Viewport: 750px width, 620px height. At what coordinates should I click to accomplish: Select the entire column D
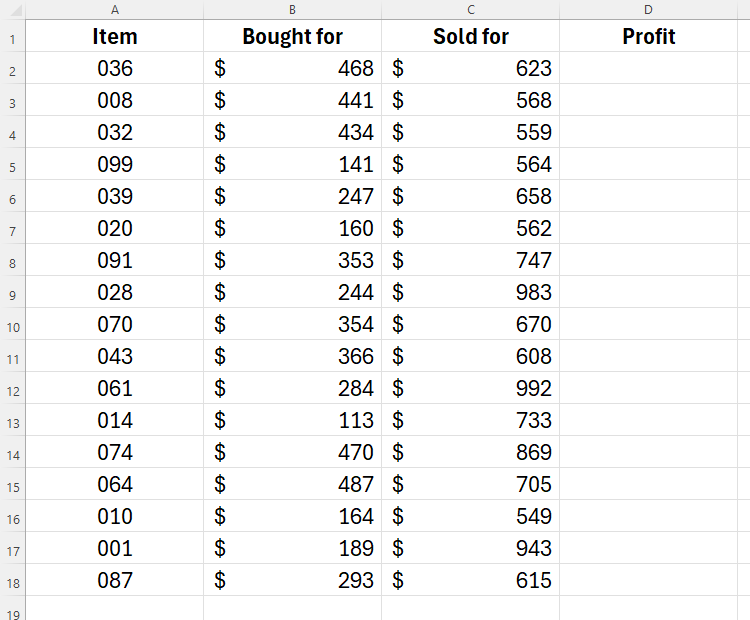pos(648,10)
